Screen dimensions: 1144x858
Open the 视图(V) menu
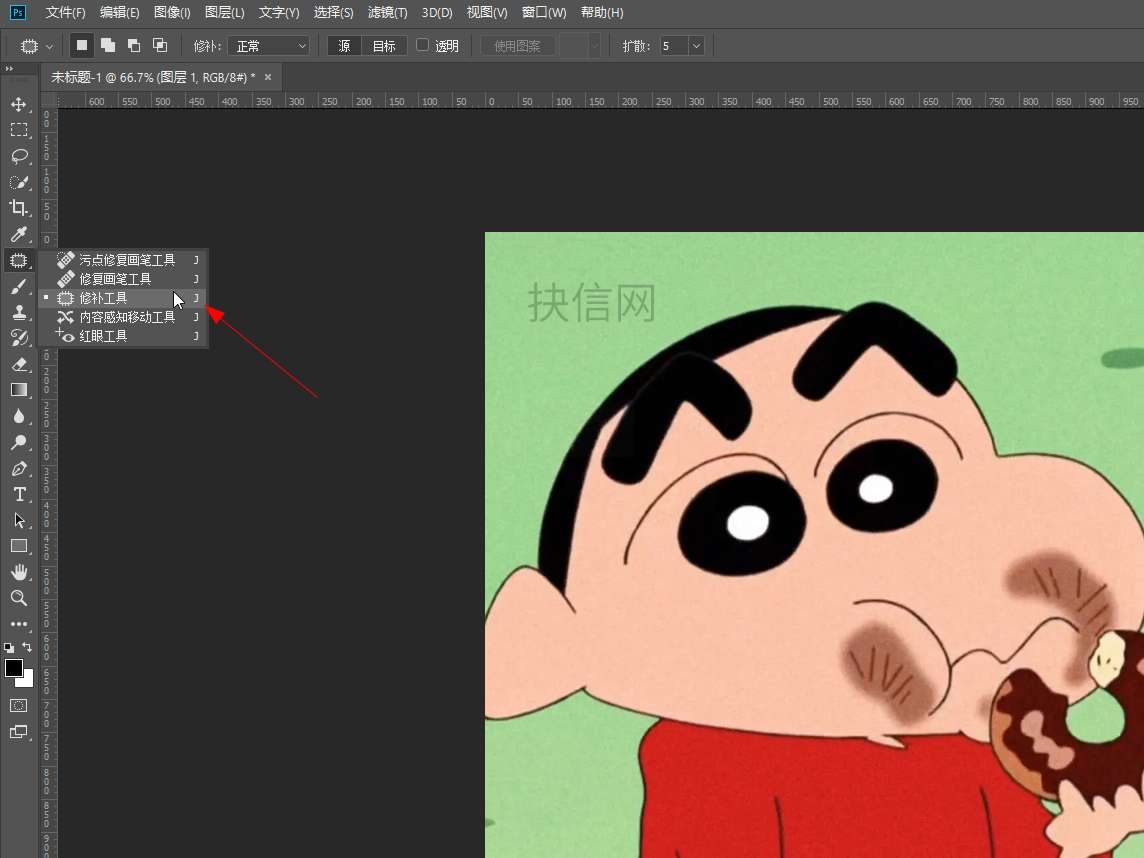pos(487,12)
